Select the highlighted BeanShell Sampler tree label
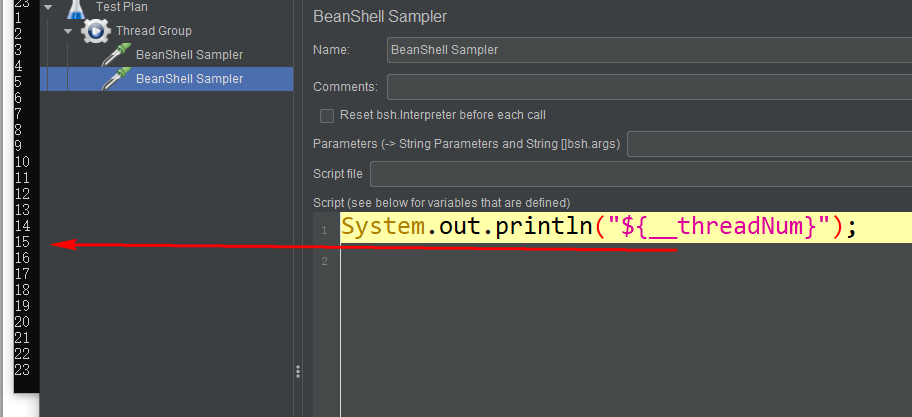 pyautogui.click(x=190, y=79)
